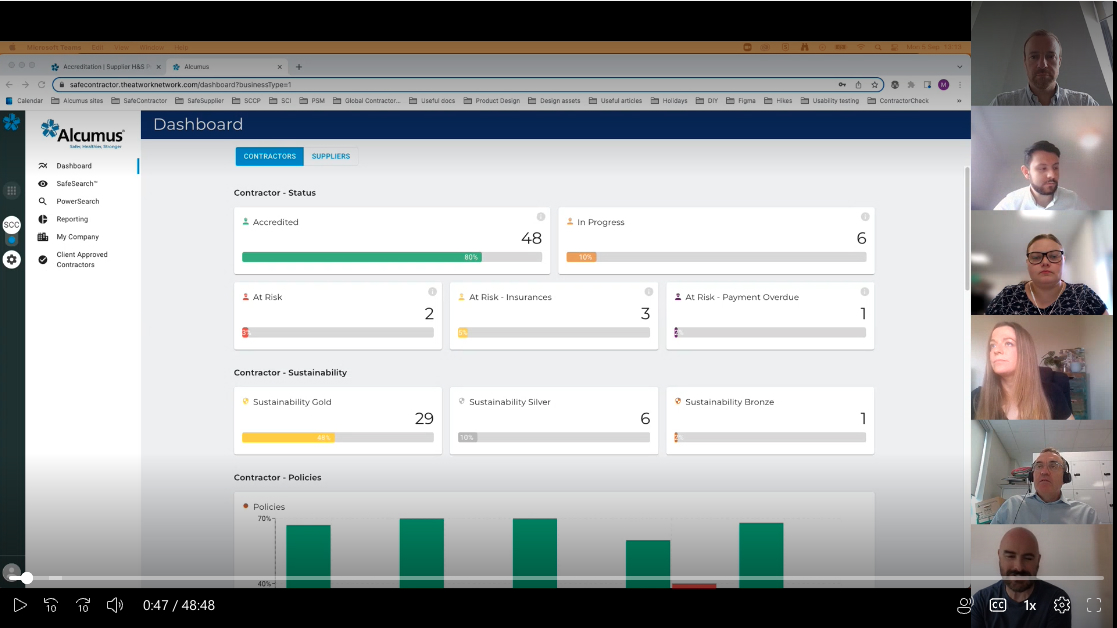Click the PowerSearch magnifier icon
Screen dimensions: 1117x628
[x=43, y=201]
